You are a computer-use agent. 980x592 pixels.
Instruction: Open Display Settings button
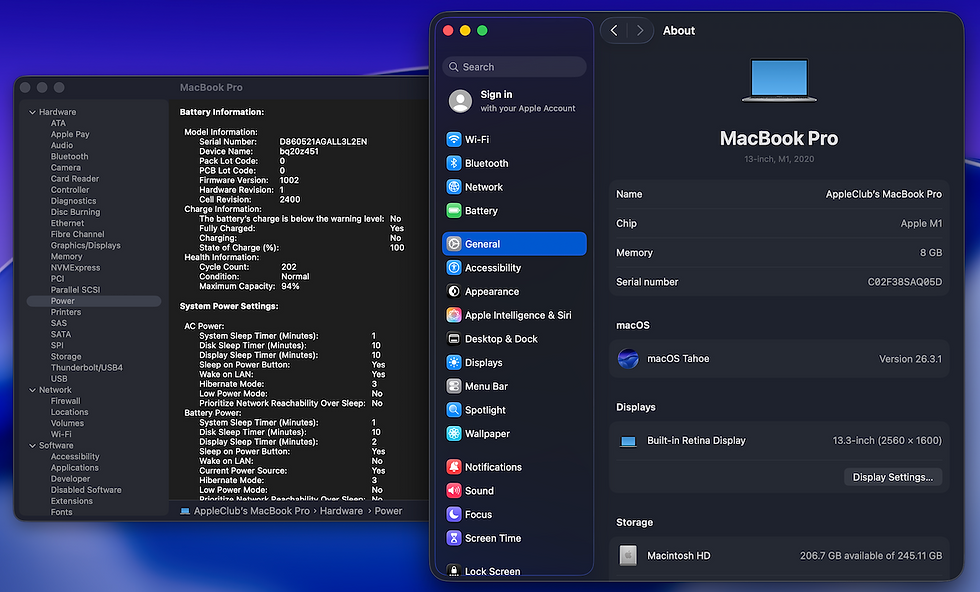point(892,477)
